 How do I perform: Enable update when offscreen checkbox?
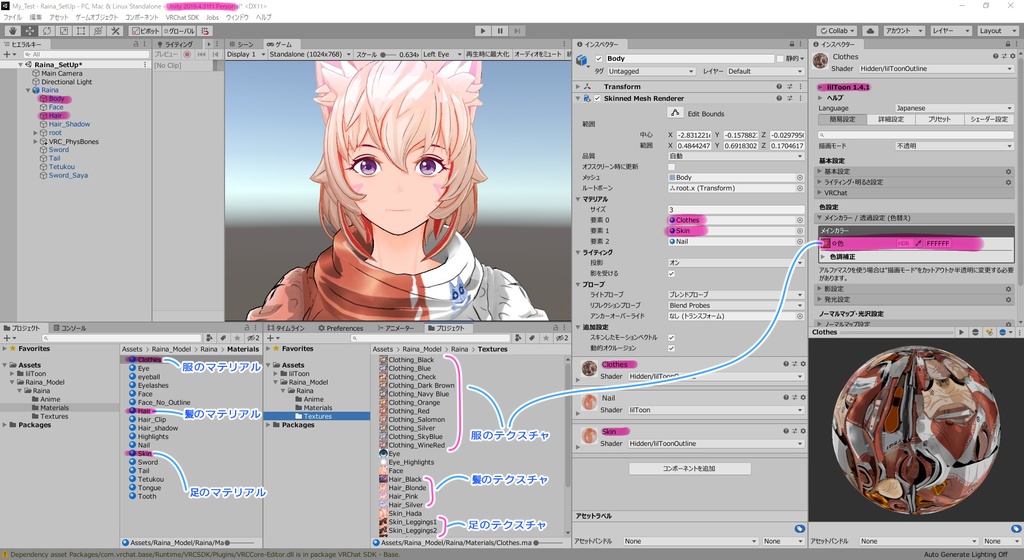pyautogui.click(x=671, y=167)
